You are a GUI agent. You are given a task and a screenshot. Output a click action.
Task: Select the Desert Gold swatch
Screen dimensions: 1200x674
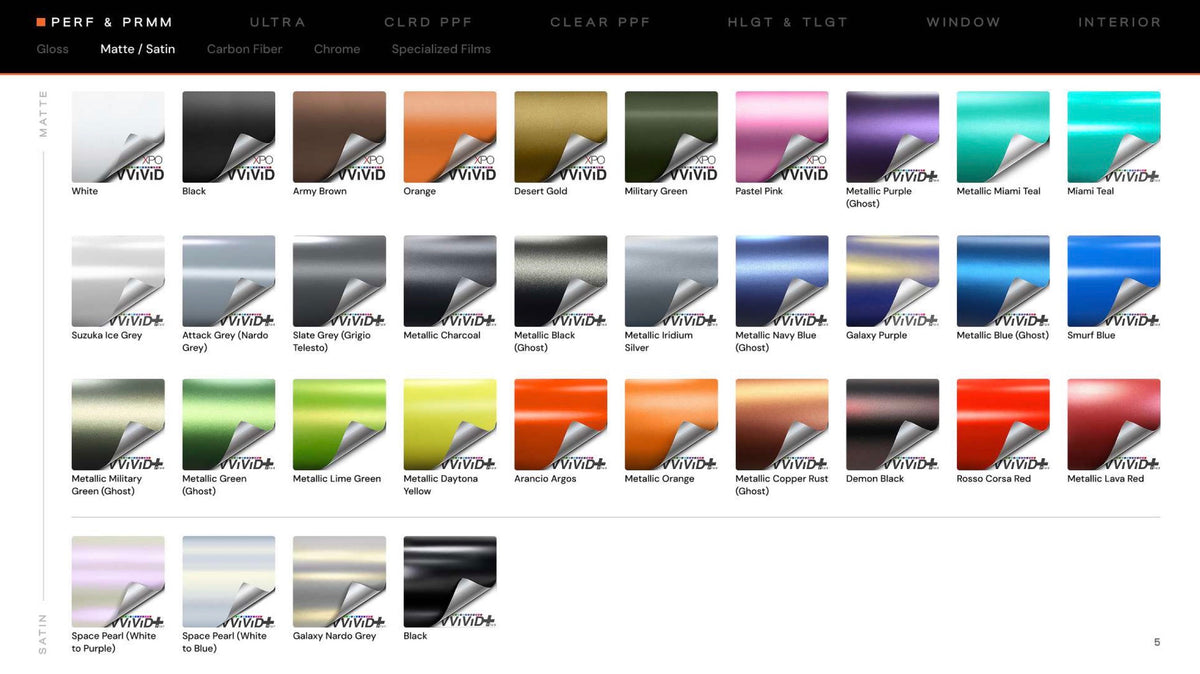tap(561, 137)
